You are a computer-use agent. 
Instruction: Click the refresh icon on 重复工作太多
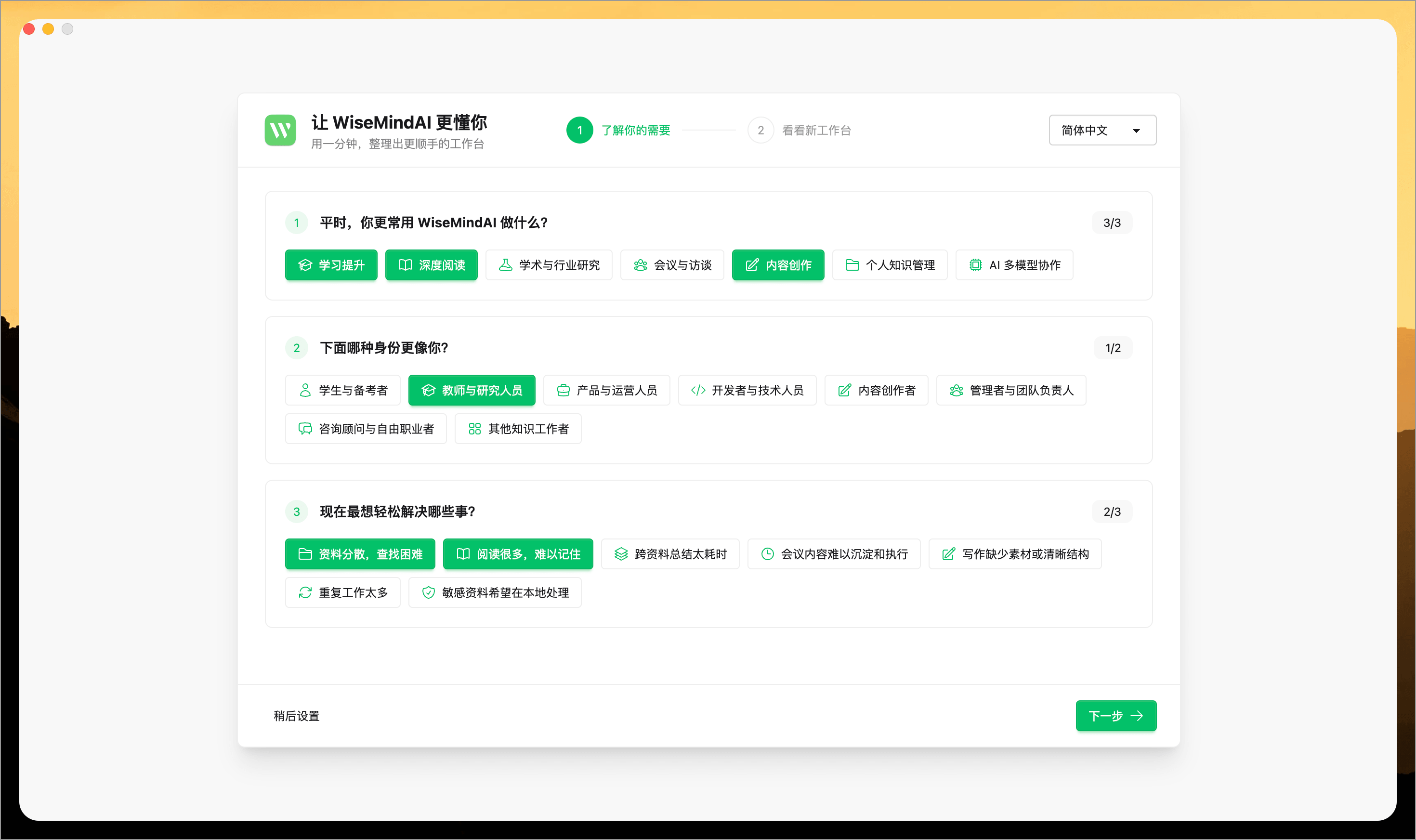305,592
